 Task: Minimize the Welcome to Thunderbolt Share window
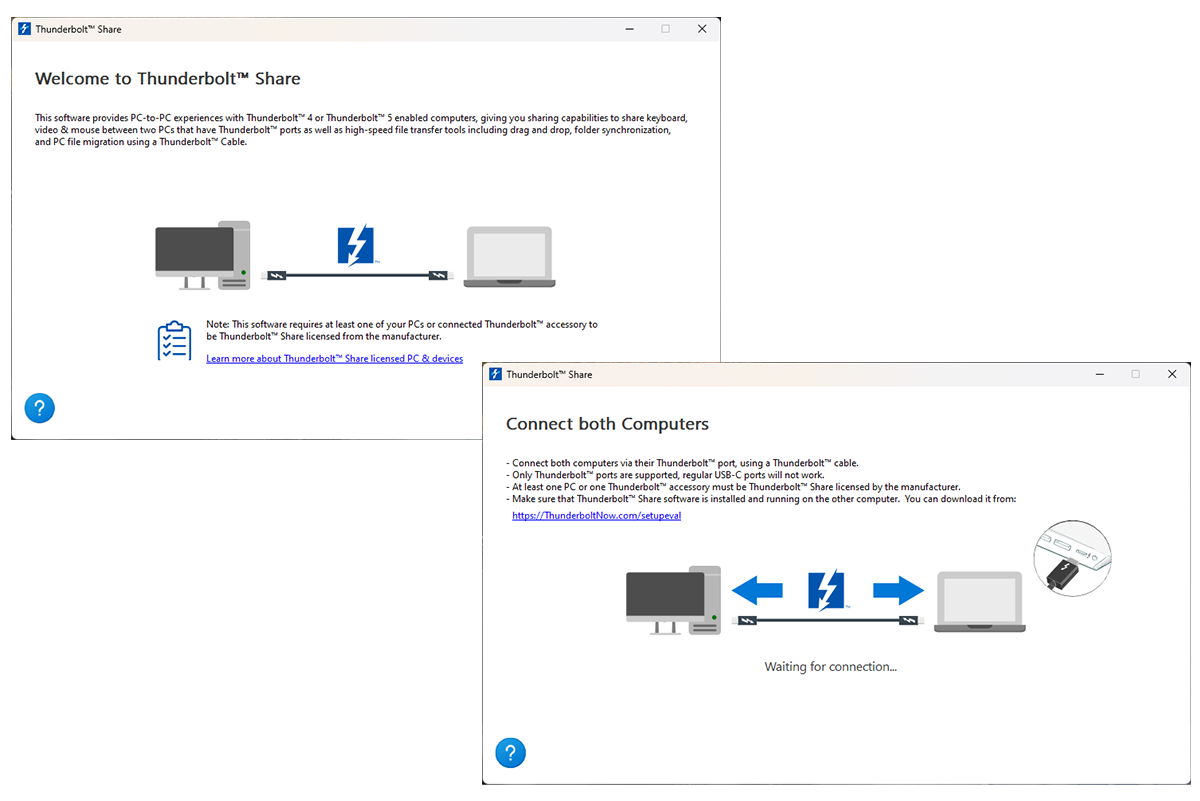tap(628, 29)
